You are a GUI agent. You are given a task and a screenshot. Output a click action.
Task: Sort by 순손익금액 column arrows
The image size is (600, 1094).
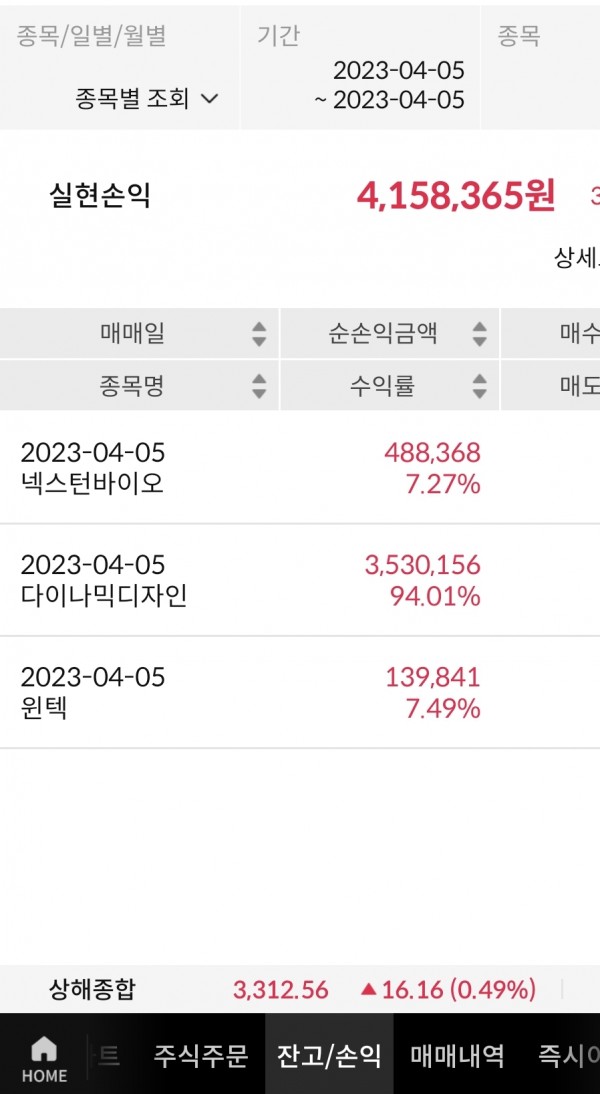[x=479, y=334]
